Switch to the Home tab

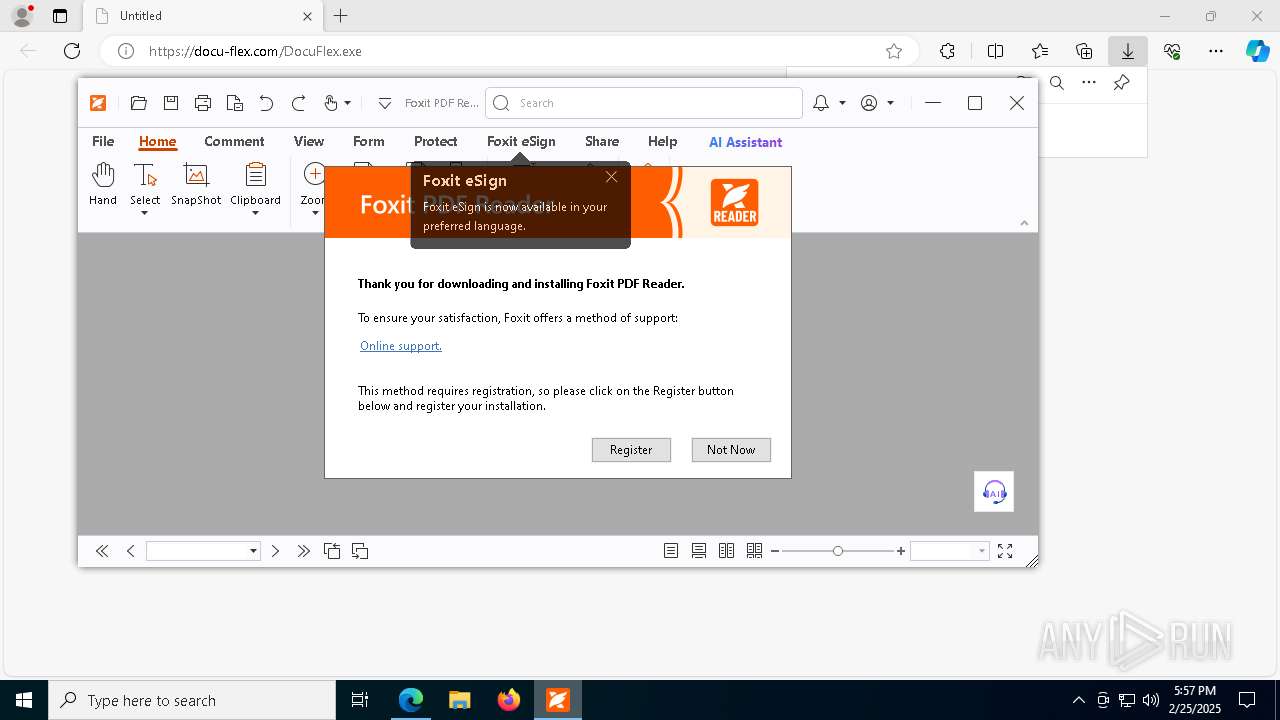tap(157, 141)
